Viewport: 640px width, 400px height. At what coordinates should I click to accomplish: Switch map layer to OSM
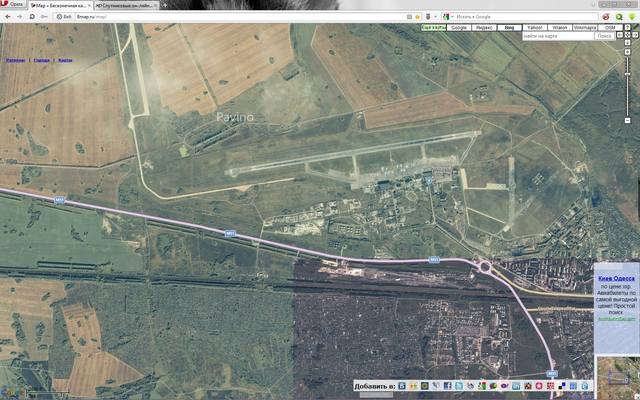[x=610, y=27]
